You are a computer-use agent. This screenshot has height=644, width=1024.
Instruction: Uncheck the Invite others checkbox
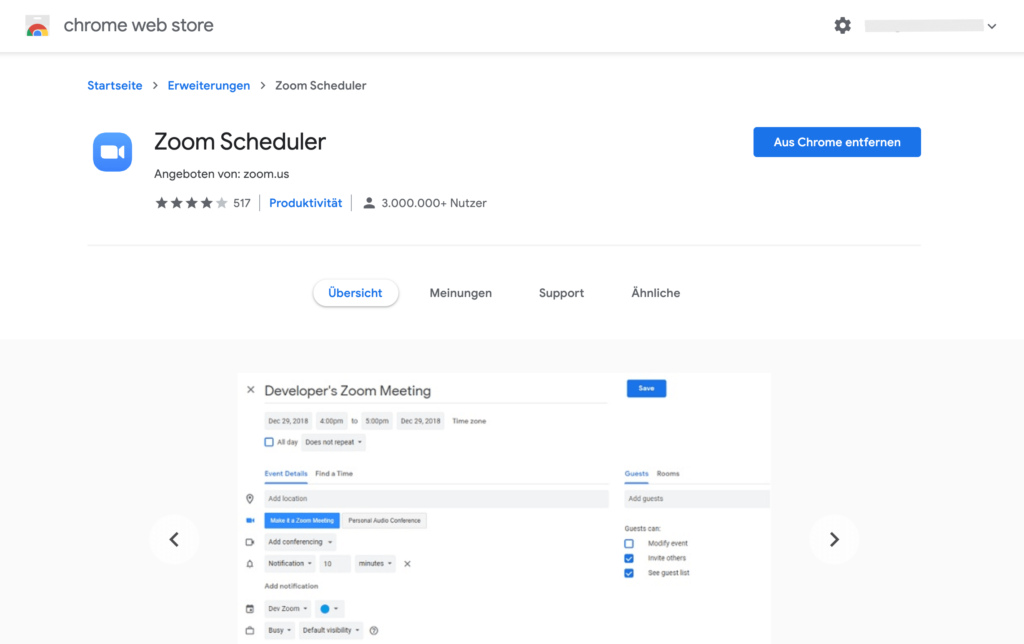[629, 558]
